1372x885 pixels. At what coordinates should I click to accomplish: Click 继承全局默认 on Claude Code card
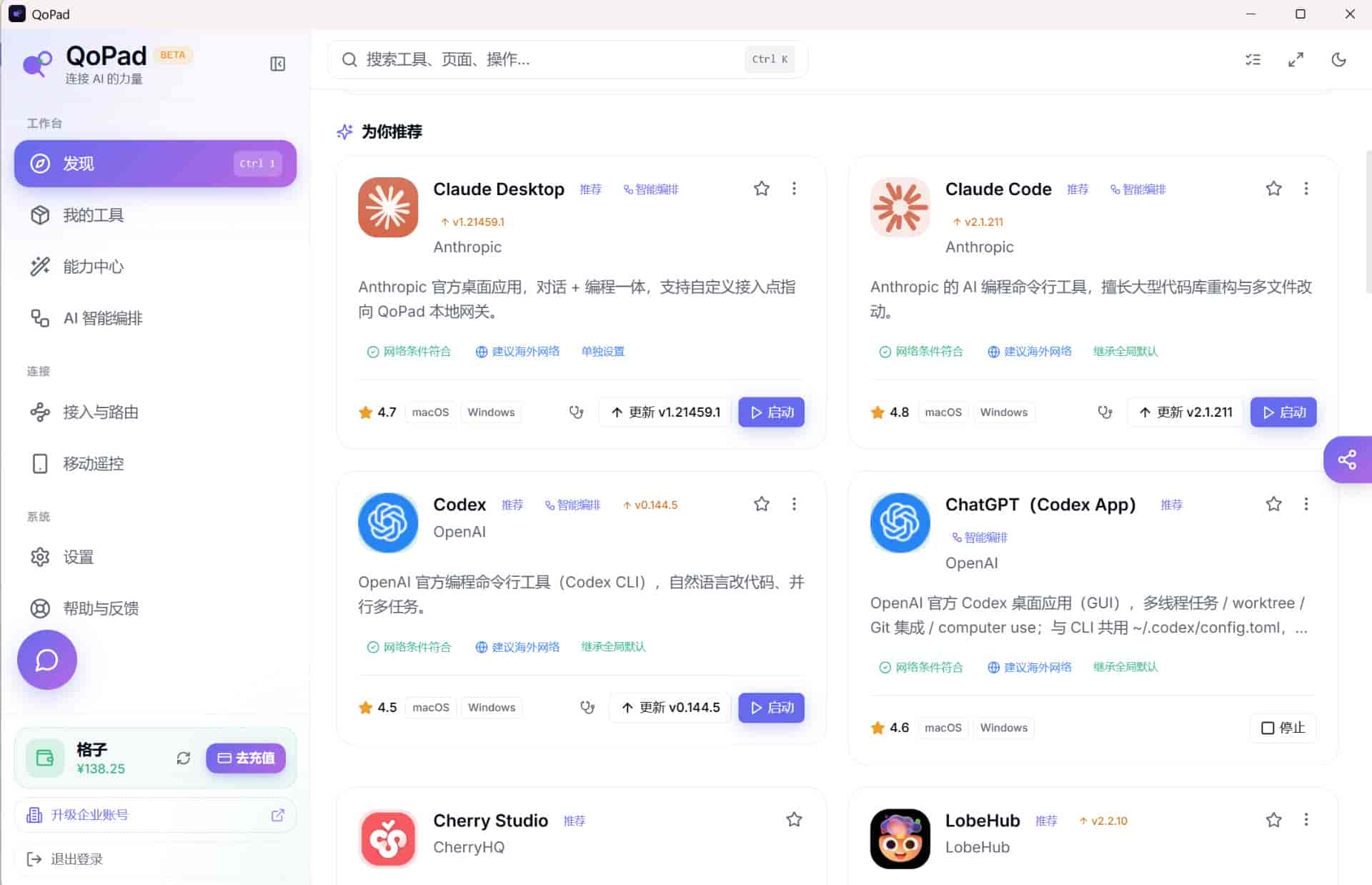(x=1125, y=351)
